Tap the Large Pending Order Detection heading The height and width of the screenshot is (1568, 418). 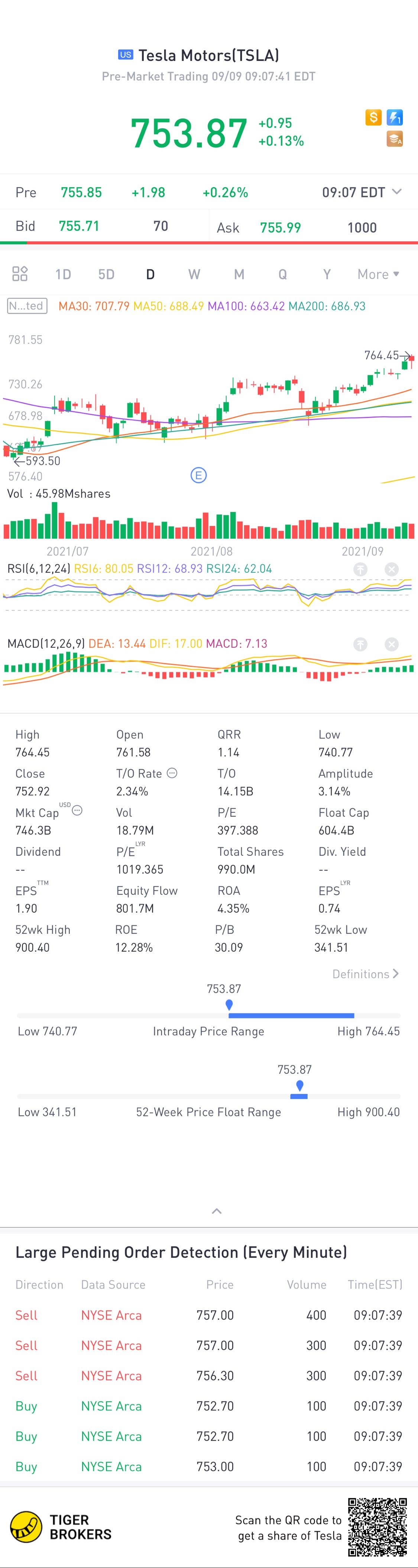pos(181,1252)
